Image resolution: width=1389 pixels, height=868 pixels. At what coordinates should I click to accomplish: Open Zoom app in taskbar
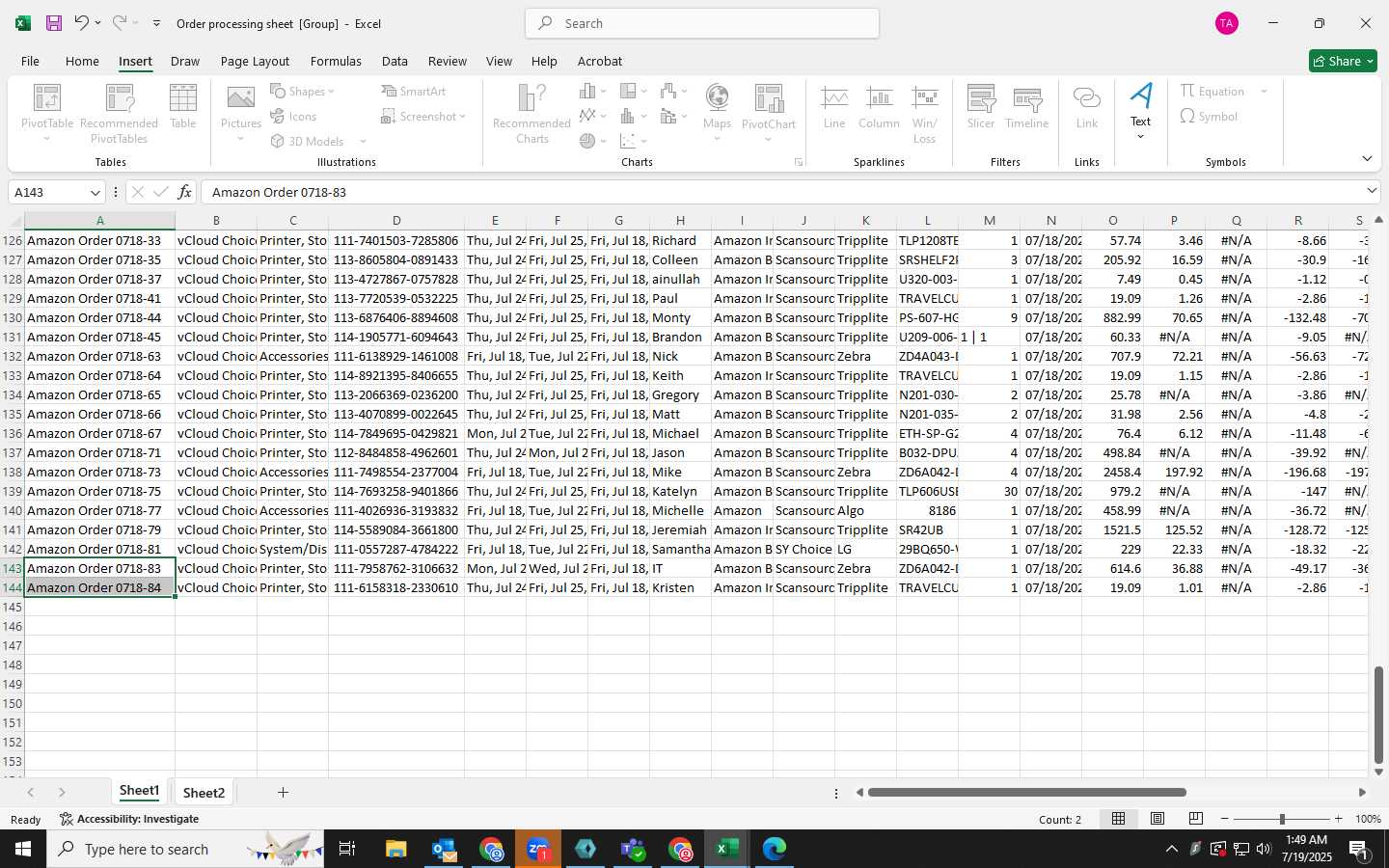538,849
